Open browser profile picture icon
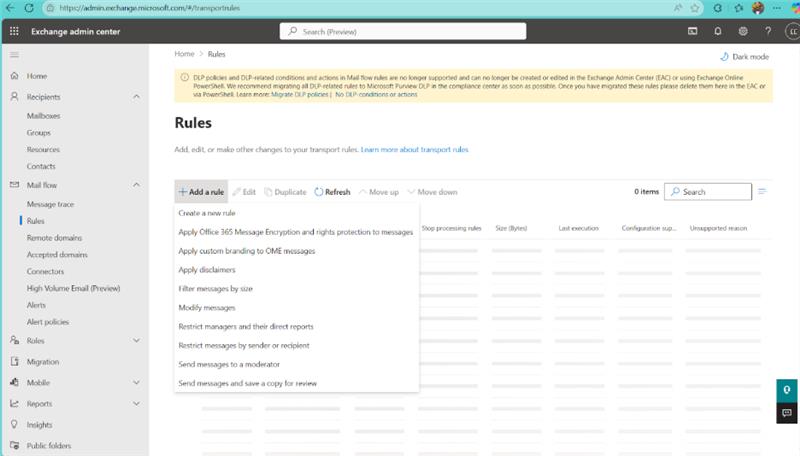This screenshot has width=800, height=456. (758, 8)
